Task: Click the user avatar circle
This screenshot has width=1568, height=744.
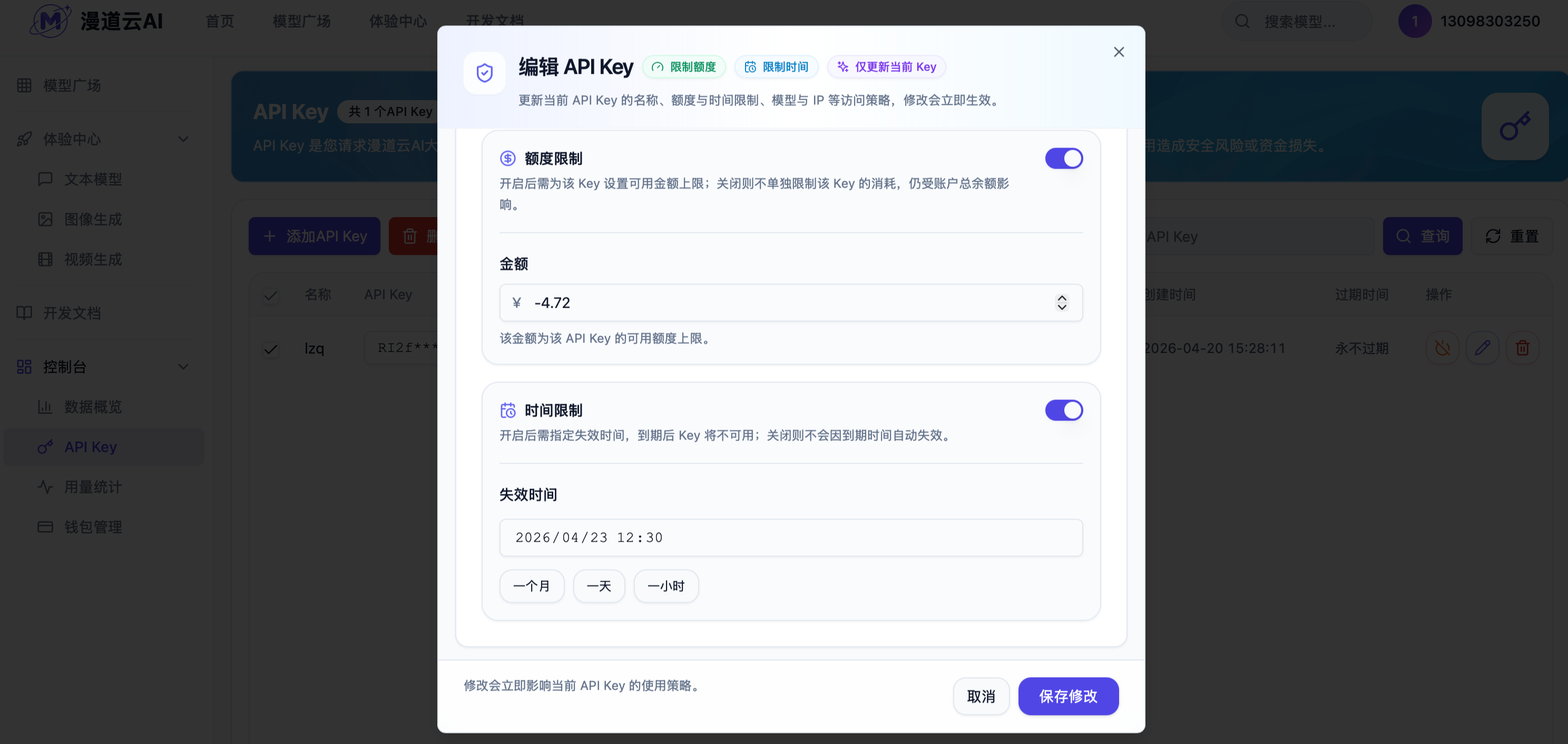Action: (1415, 21)
